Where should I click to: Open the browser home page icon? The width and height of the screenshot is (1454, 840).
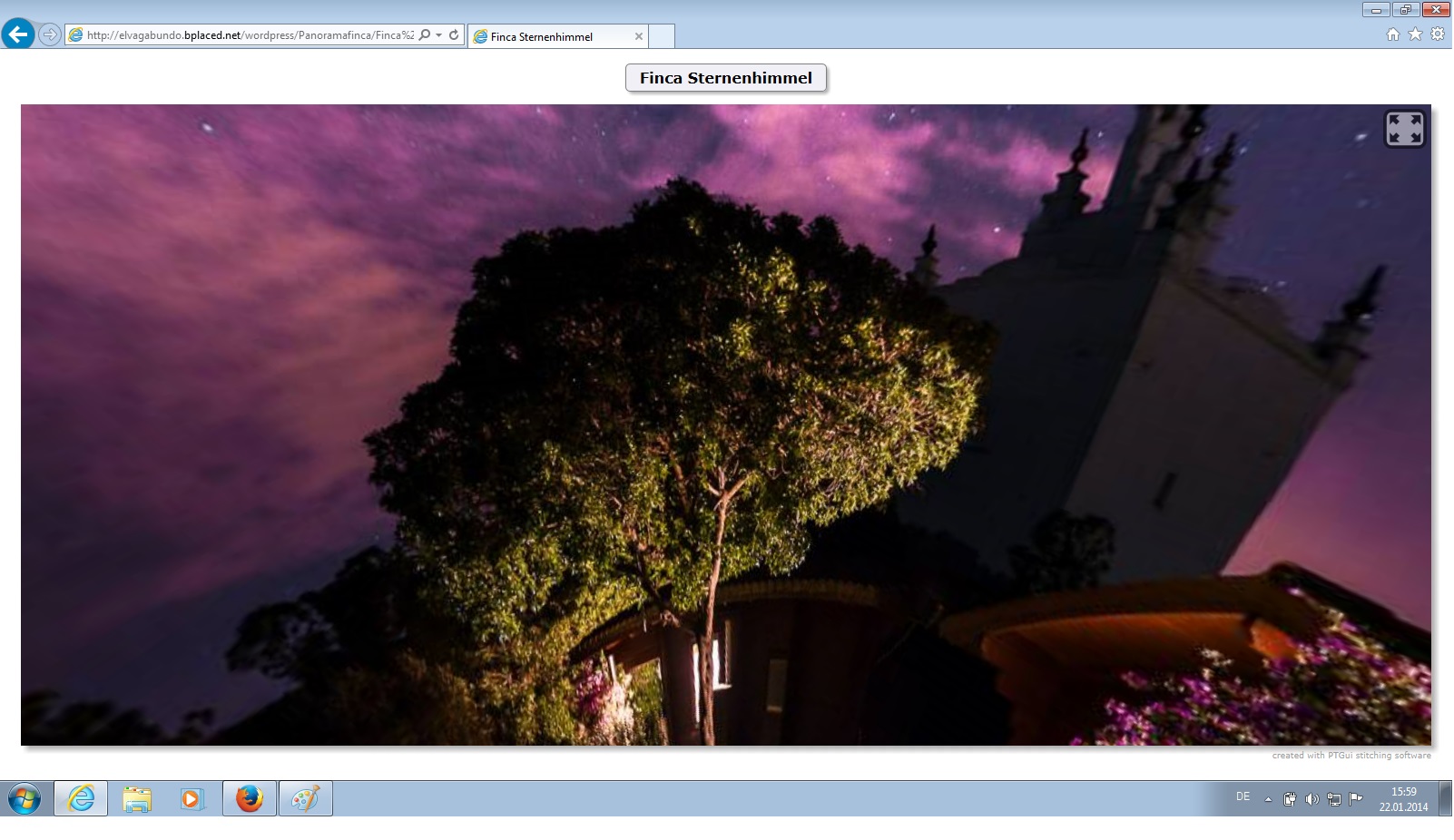pyautogui.click(x=1393, y=34)
